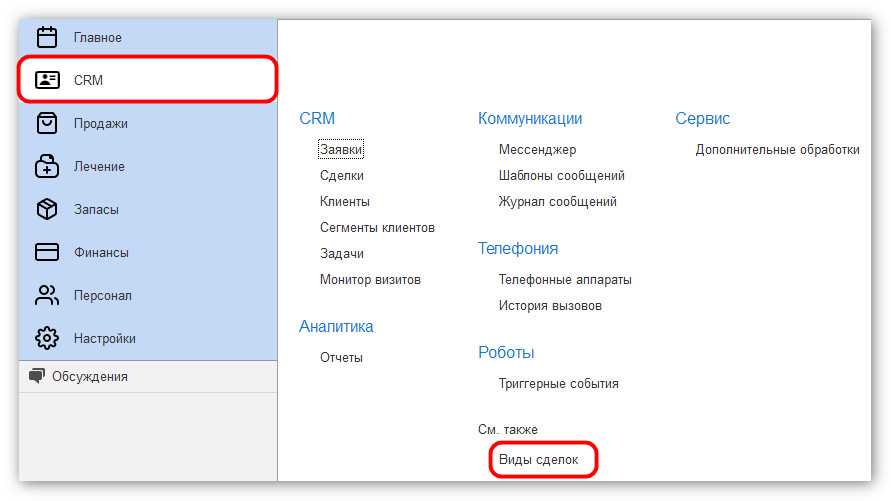Click the Запасы box icon

click(47, 209)
